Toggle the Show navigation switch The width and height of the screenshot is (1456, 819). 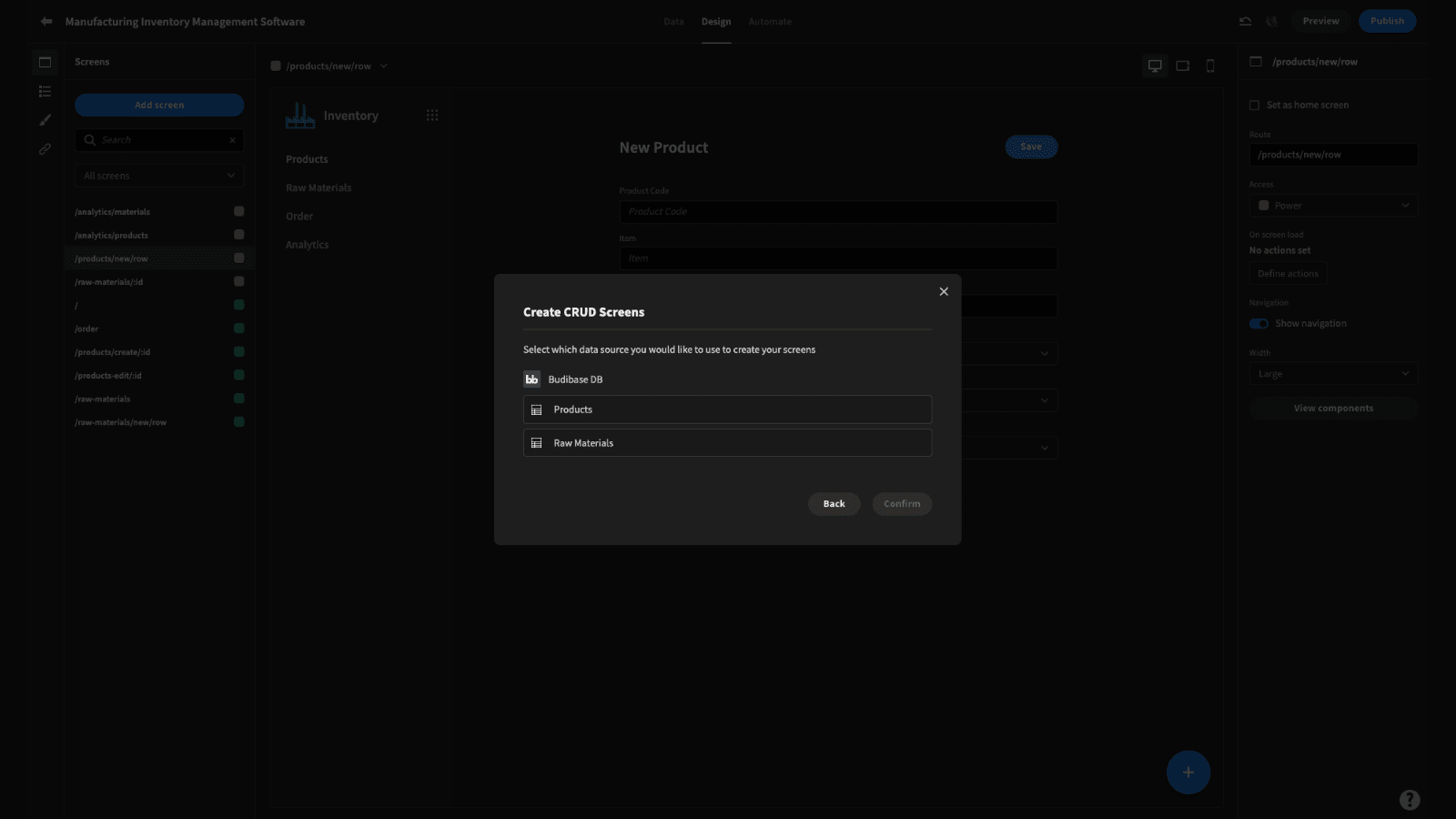click(x=1259, y=324)
